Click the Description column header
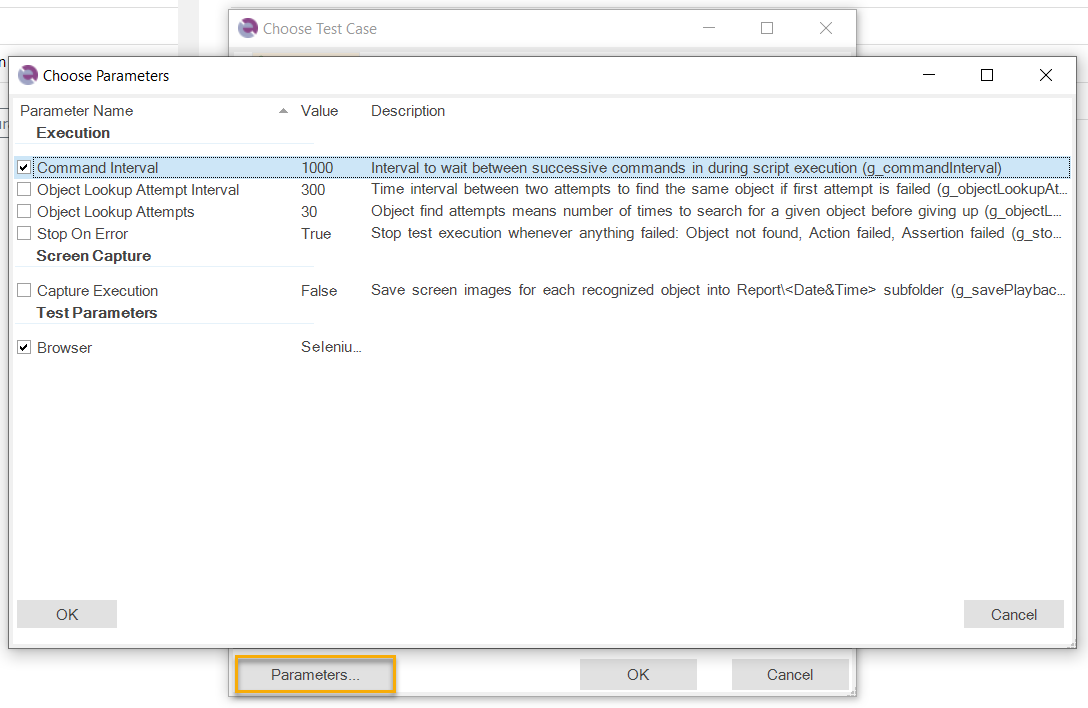Image resolution: width=1088 pixels, height=708 pixels. (408, 111)
